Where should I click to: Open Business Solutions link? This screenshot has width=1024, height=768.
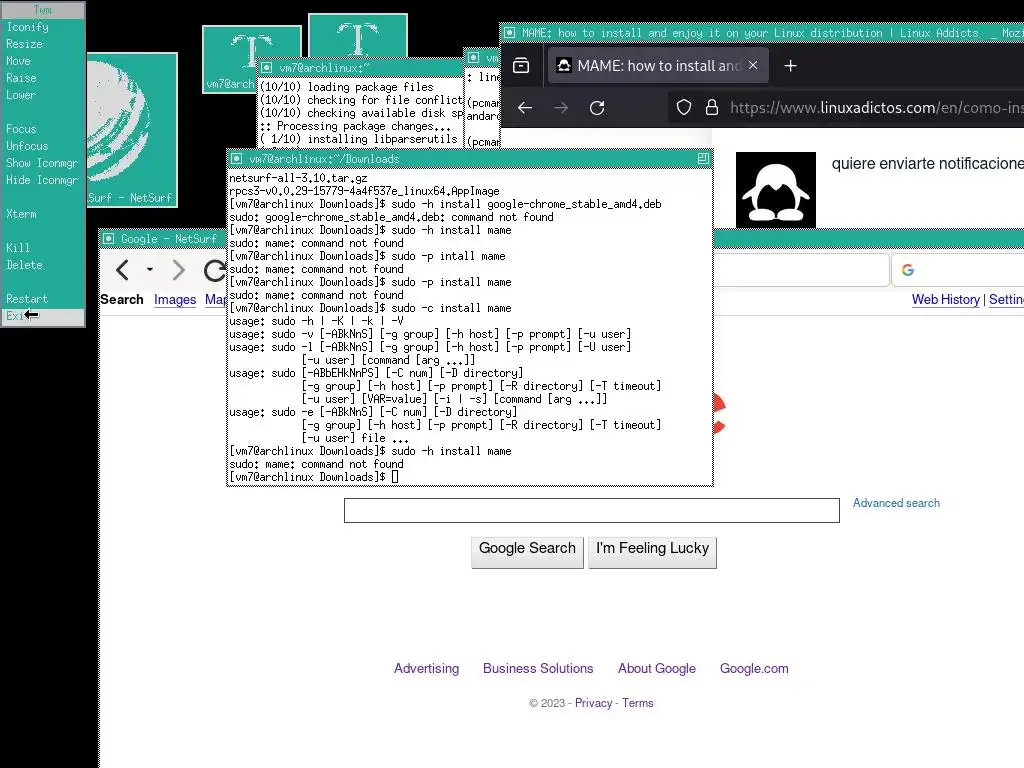[538, 668]
